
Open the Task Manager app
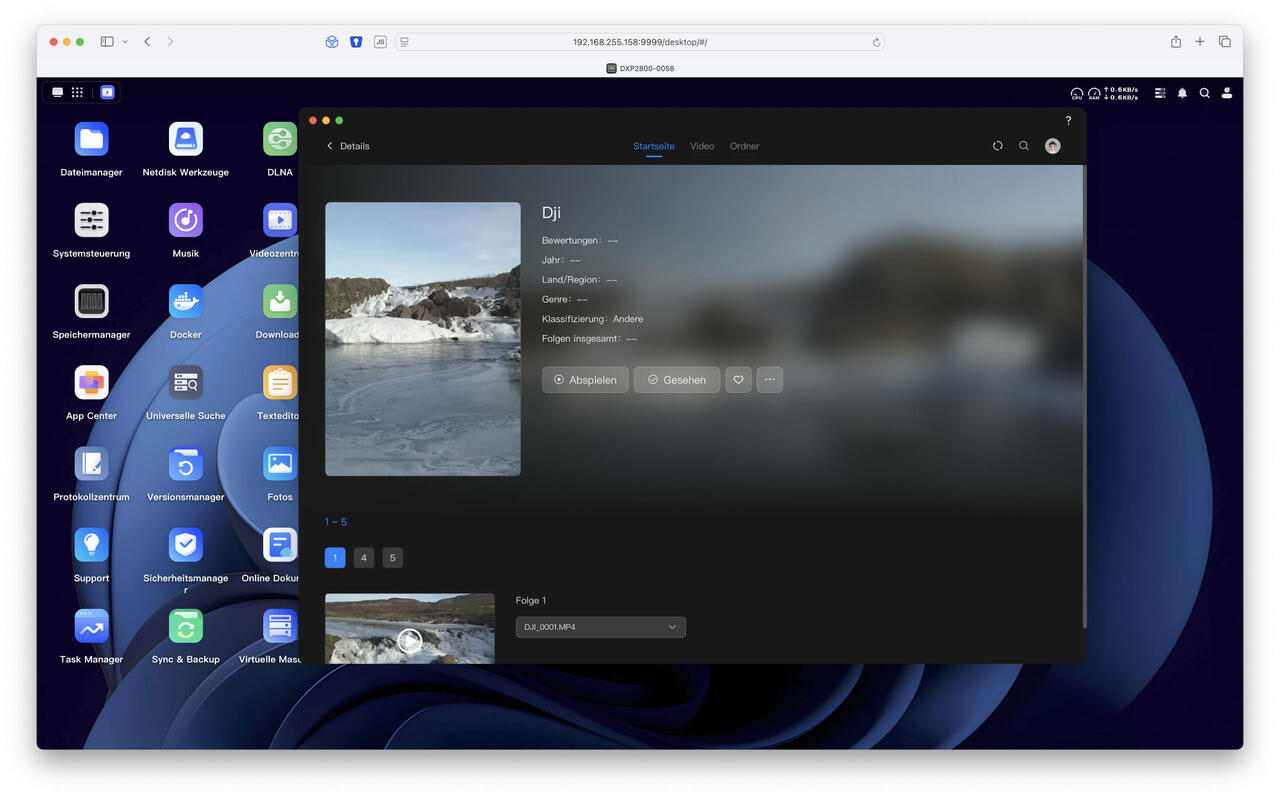(91, 626)
